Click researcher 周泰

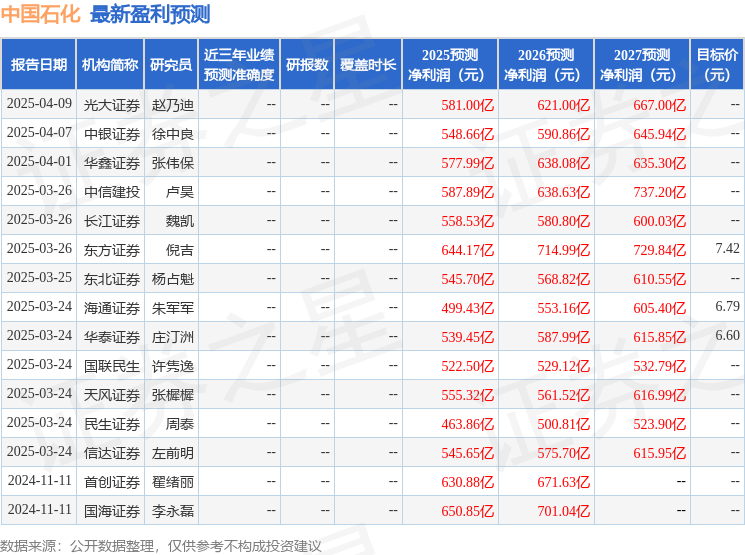180,424
